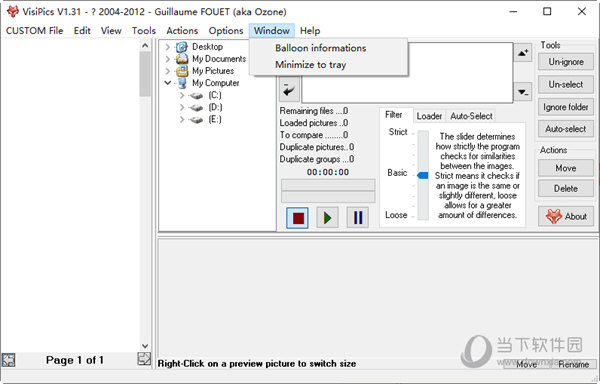The height and width of the screenshot is (384, 600).
Task: Expand the My Documents tree node
Action: click(x=168, y=59)
